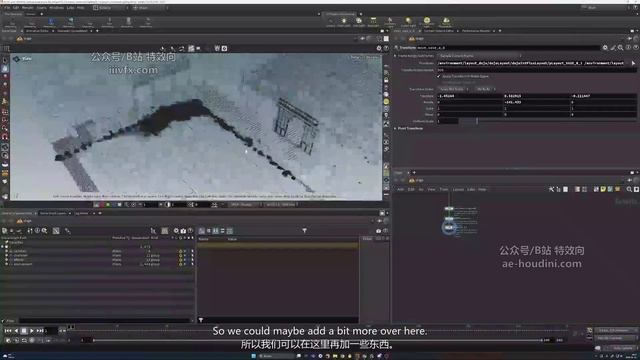The image size is (640, 360).
Task: Switch to the Animation Editor pane tab
Action: click(37, 31)
